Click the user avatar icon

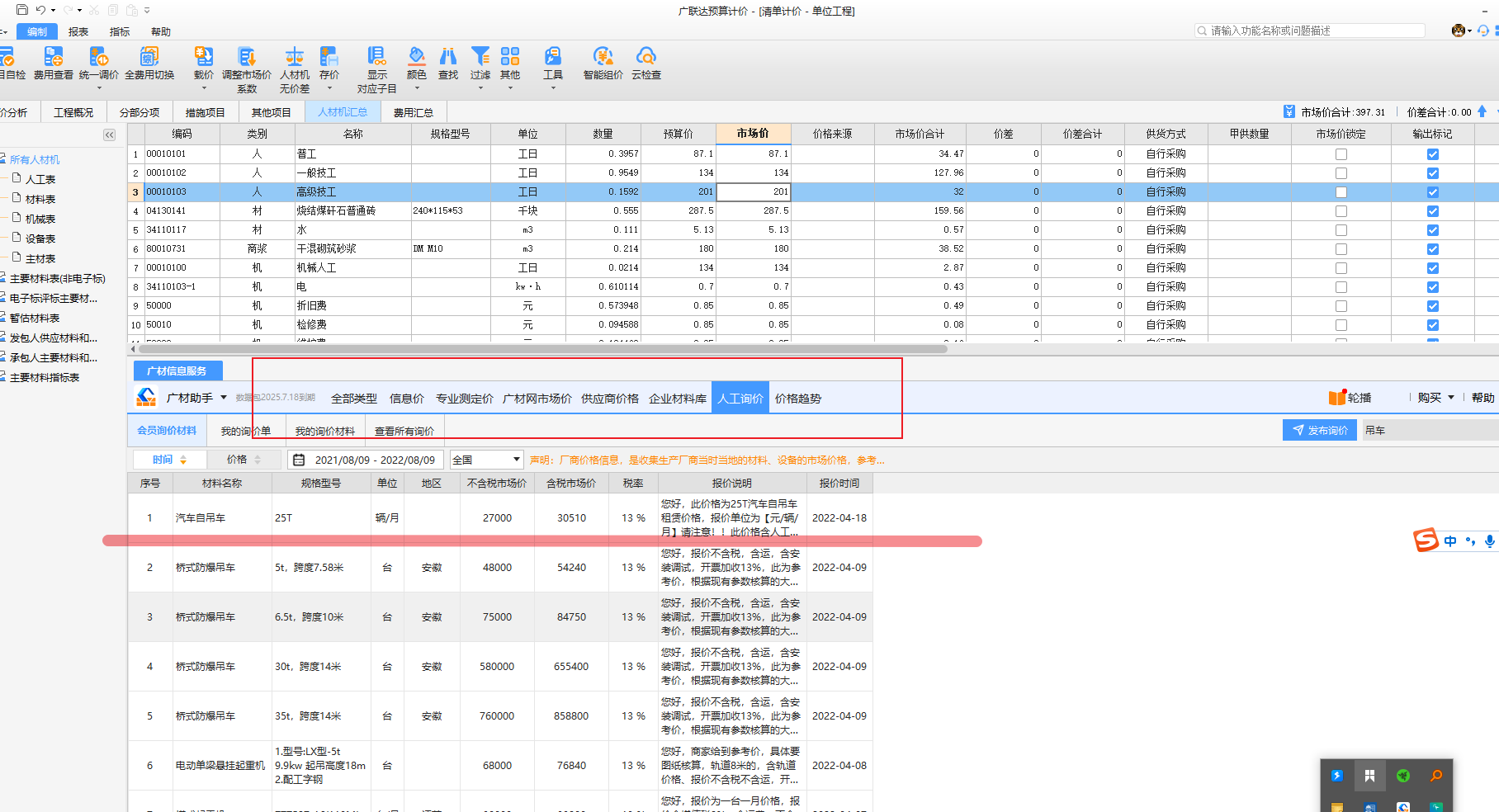(x=1459, y=31)
